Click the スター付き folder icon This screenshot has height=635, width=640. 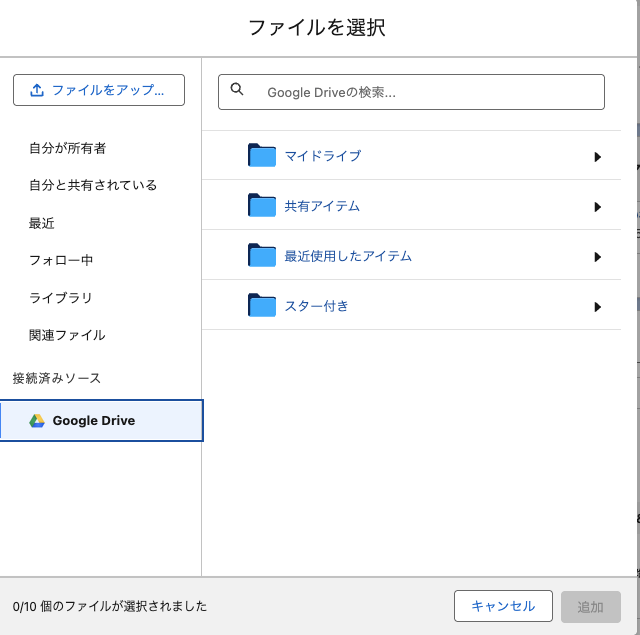(261, 306)
